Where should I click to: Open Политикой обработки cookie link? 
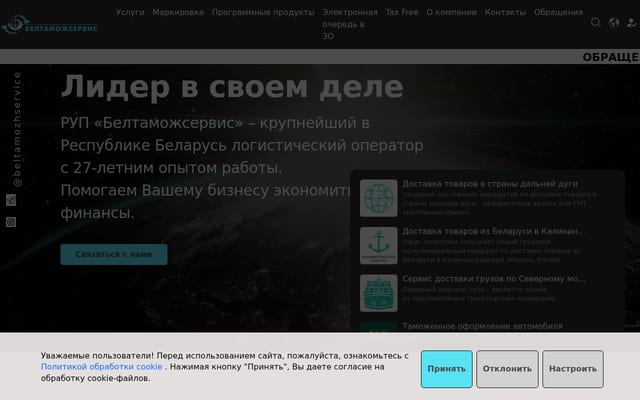pyautogui.click(x=102, y=367)
